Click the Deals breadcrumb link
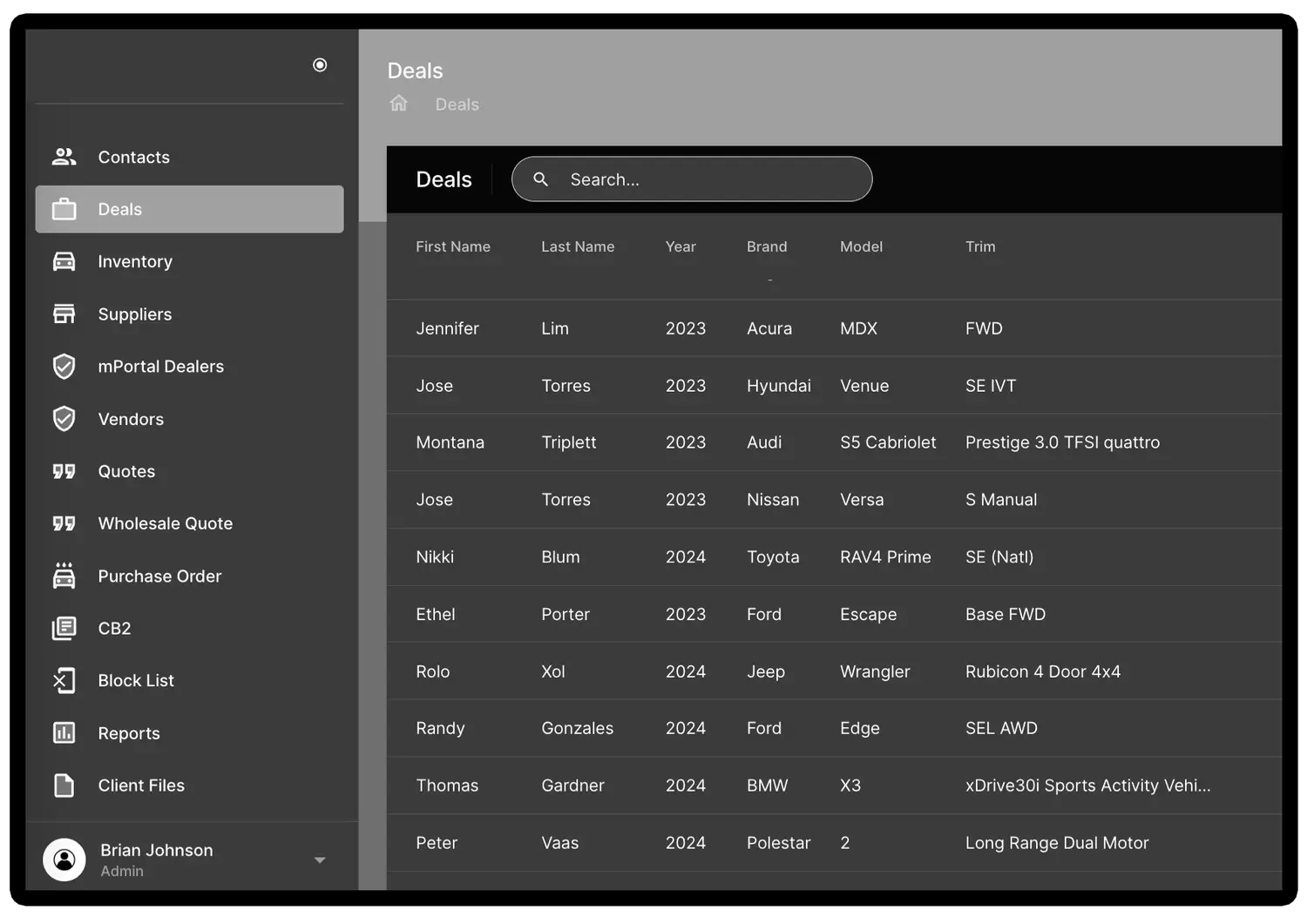 (x=457, y=105)
